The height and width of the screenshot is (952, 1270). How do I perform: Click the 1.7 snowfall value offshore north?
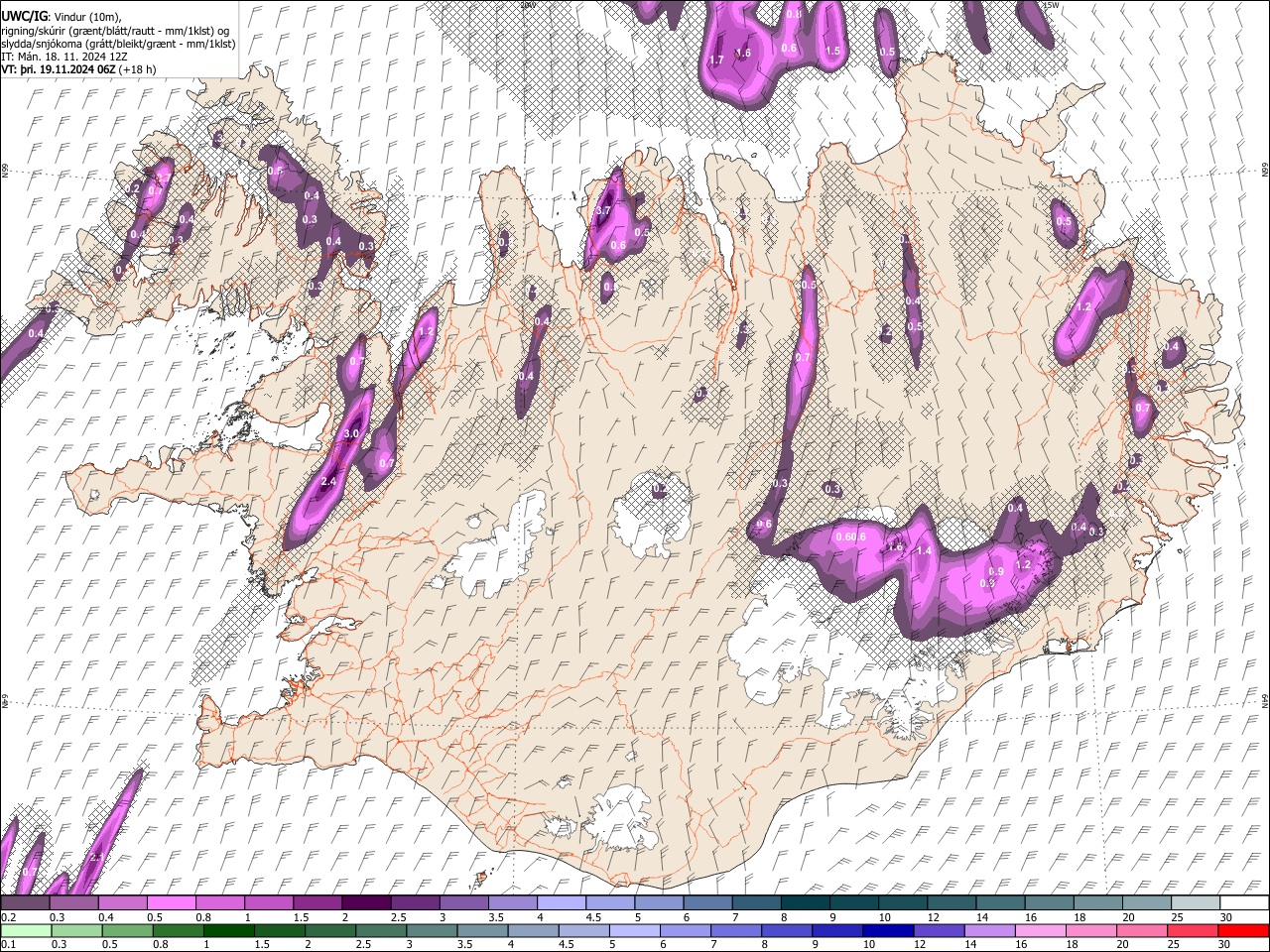click(716, 59)
